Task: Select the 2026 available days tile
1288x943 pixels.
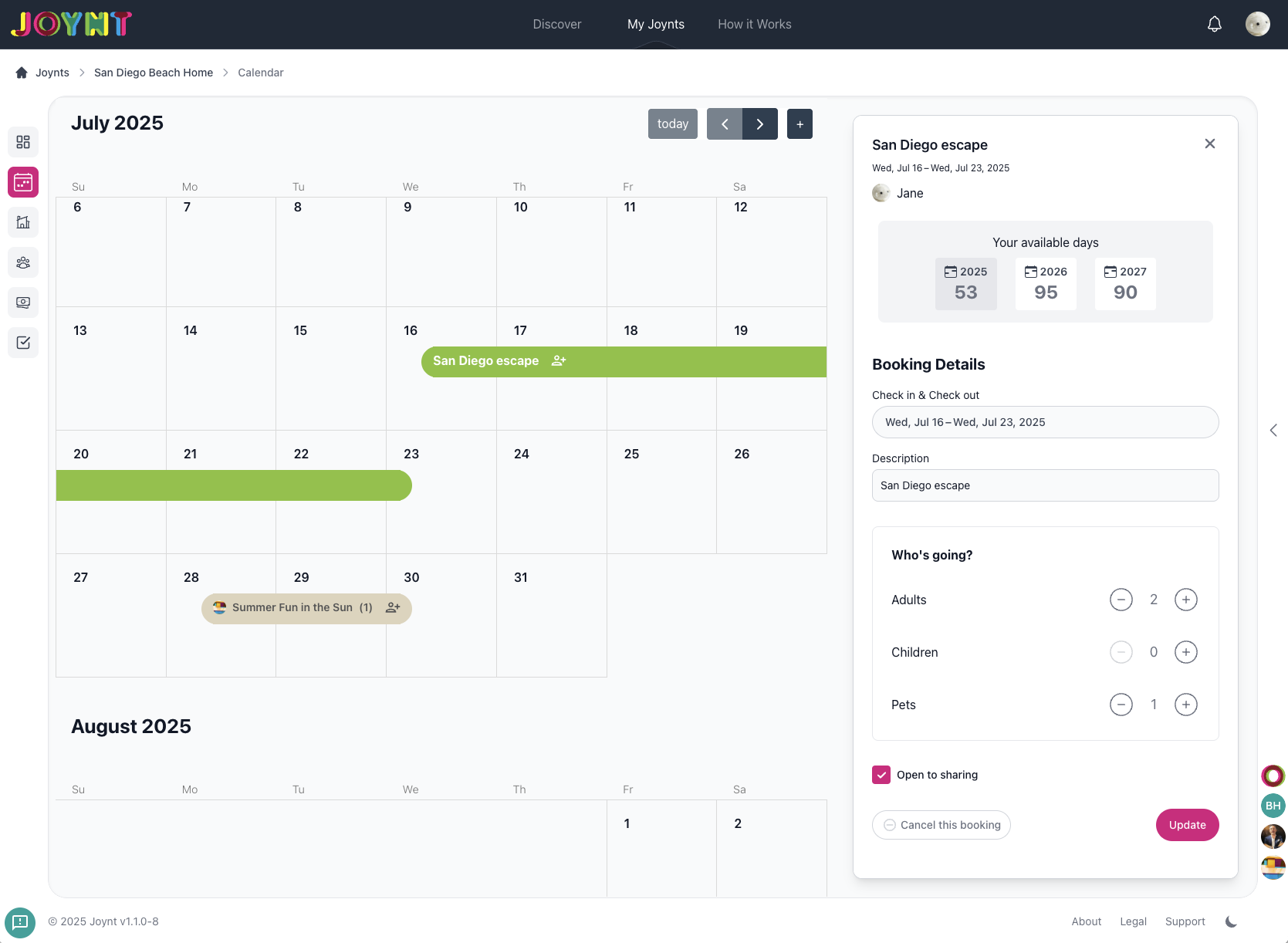Action: (1046, 284)
